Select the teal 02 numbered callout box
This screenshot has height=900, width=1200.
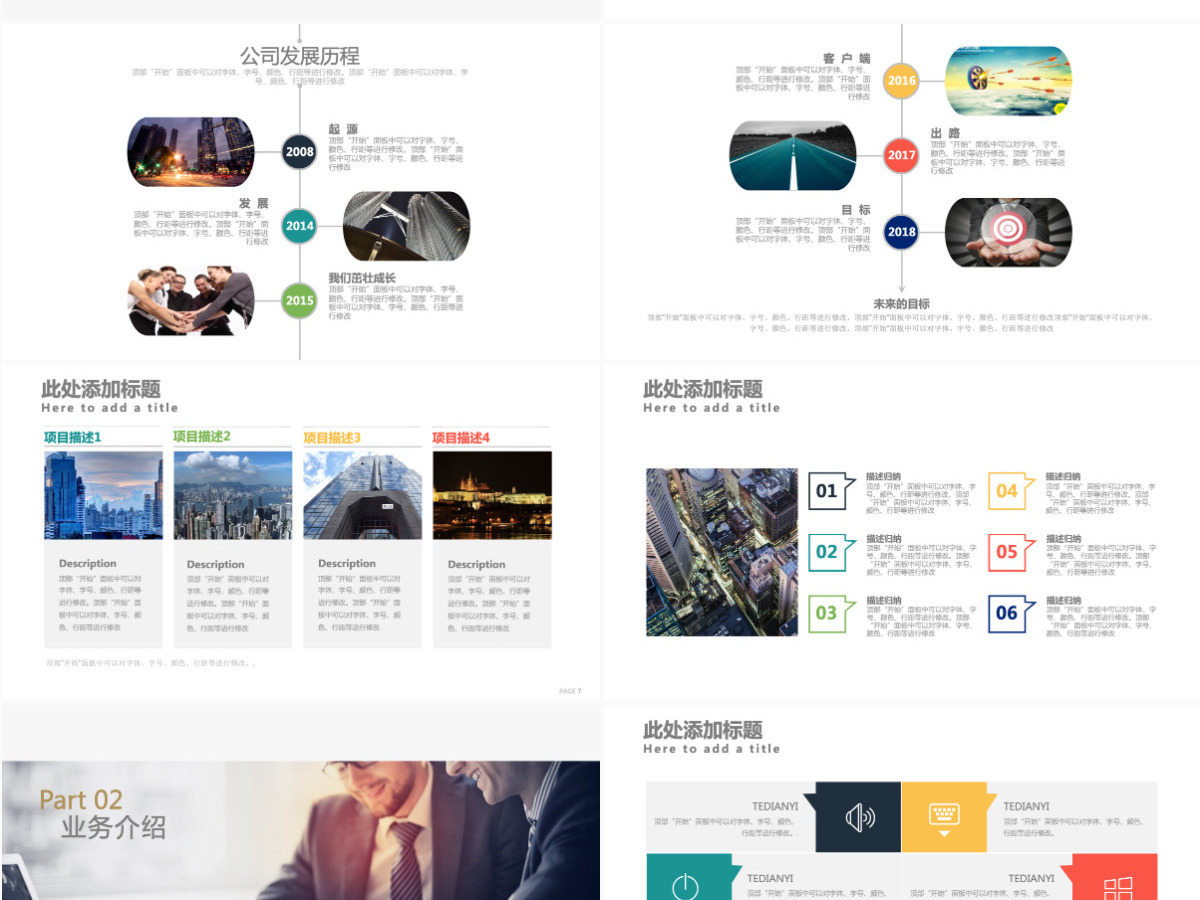pos(831,552)
